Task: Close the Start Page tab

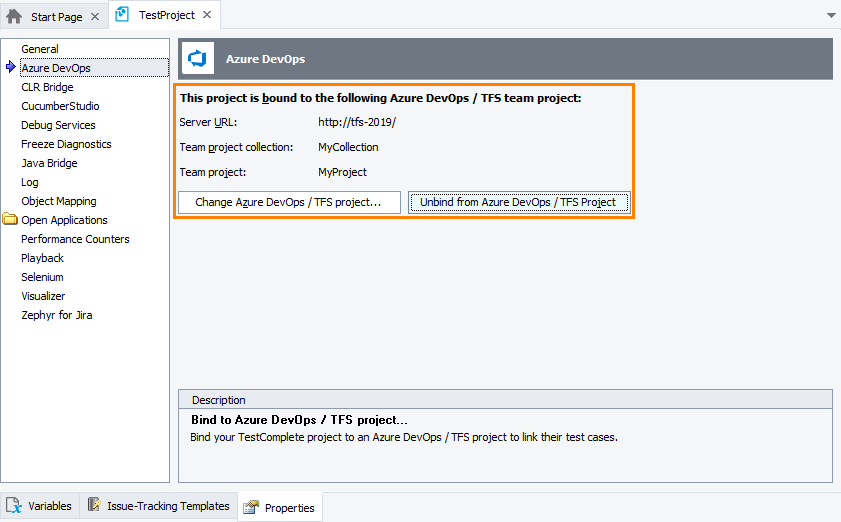Action: [94, 17]
